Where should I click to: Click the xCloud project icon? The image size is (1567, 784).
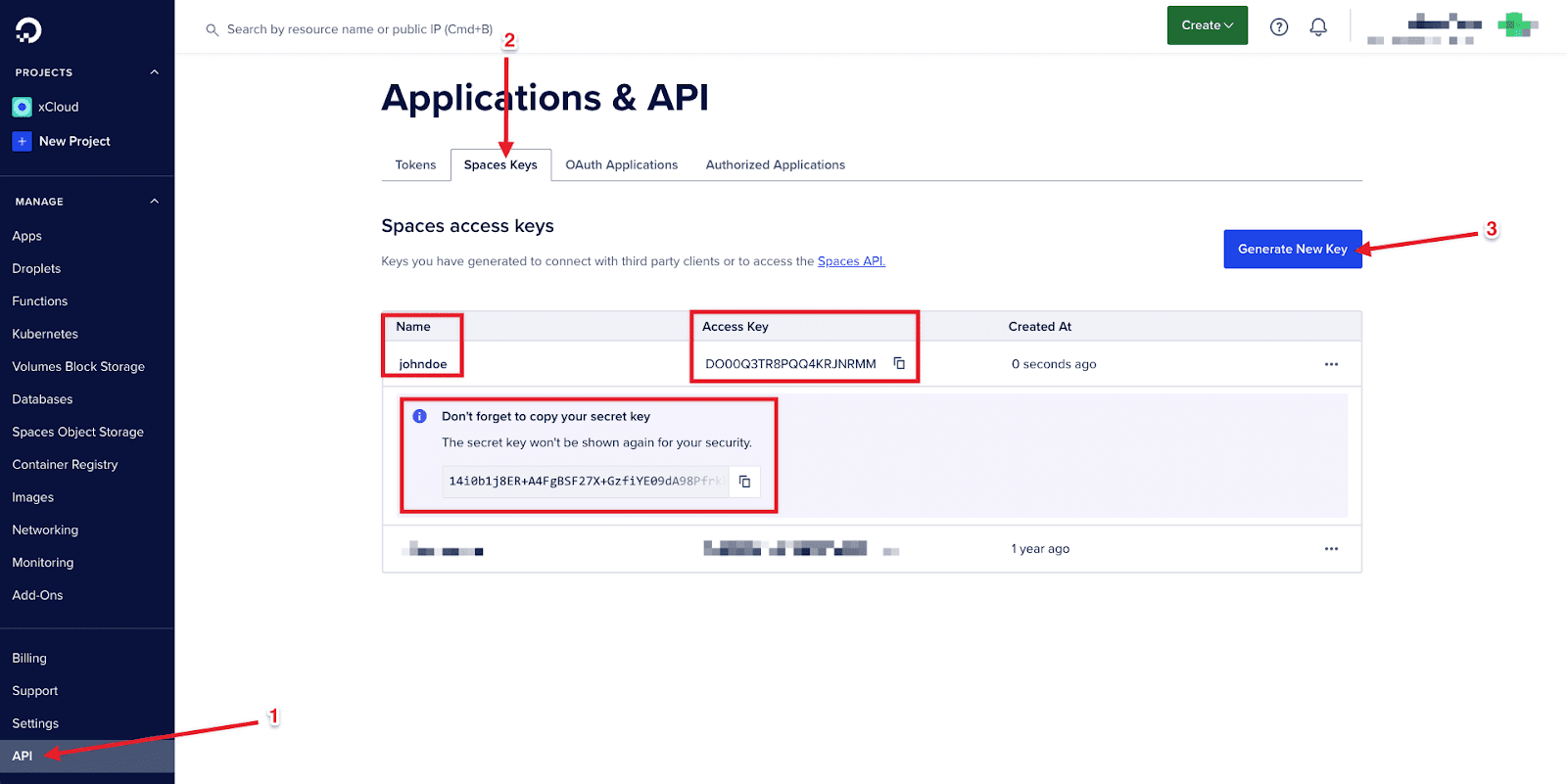22,107
